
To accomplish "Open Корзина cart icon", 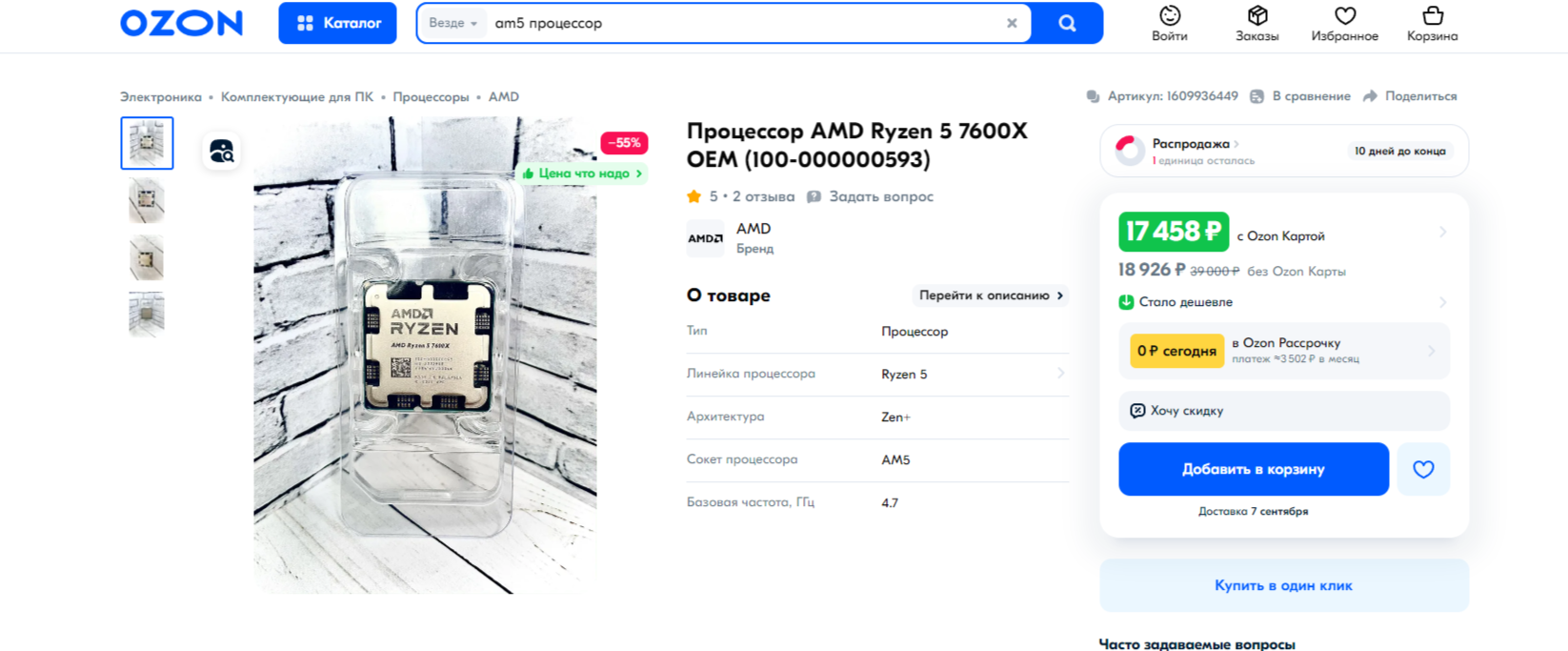I will point(1432,24).
